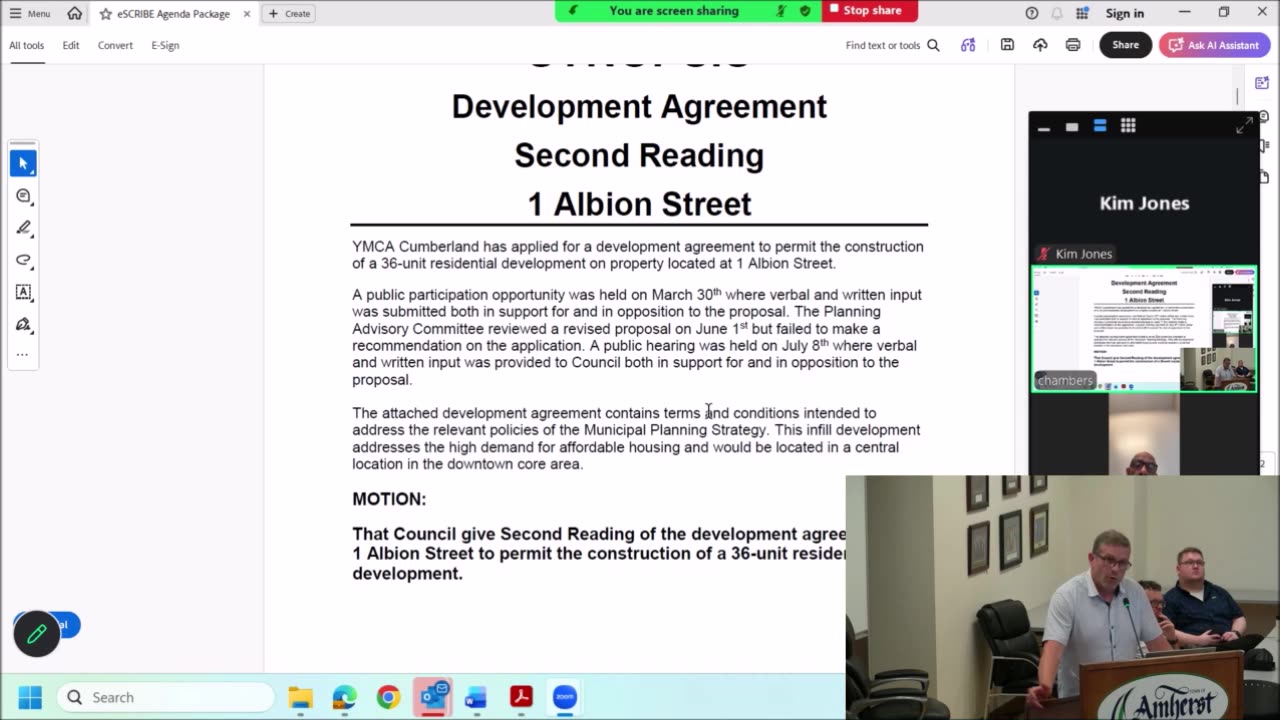The height and width of the screenshot is (720, 1280).
Task: Print the PDF using printer icon
Action: (1073, 45)
